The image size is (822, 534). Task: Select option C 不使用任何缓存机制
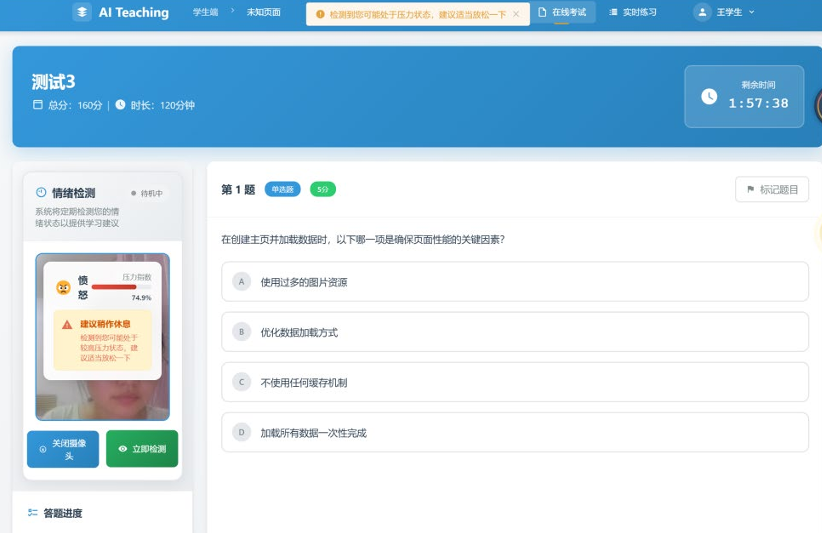point(514,382)
